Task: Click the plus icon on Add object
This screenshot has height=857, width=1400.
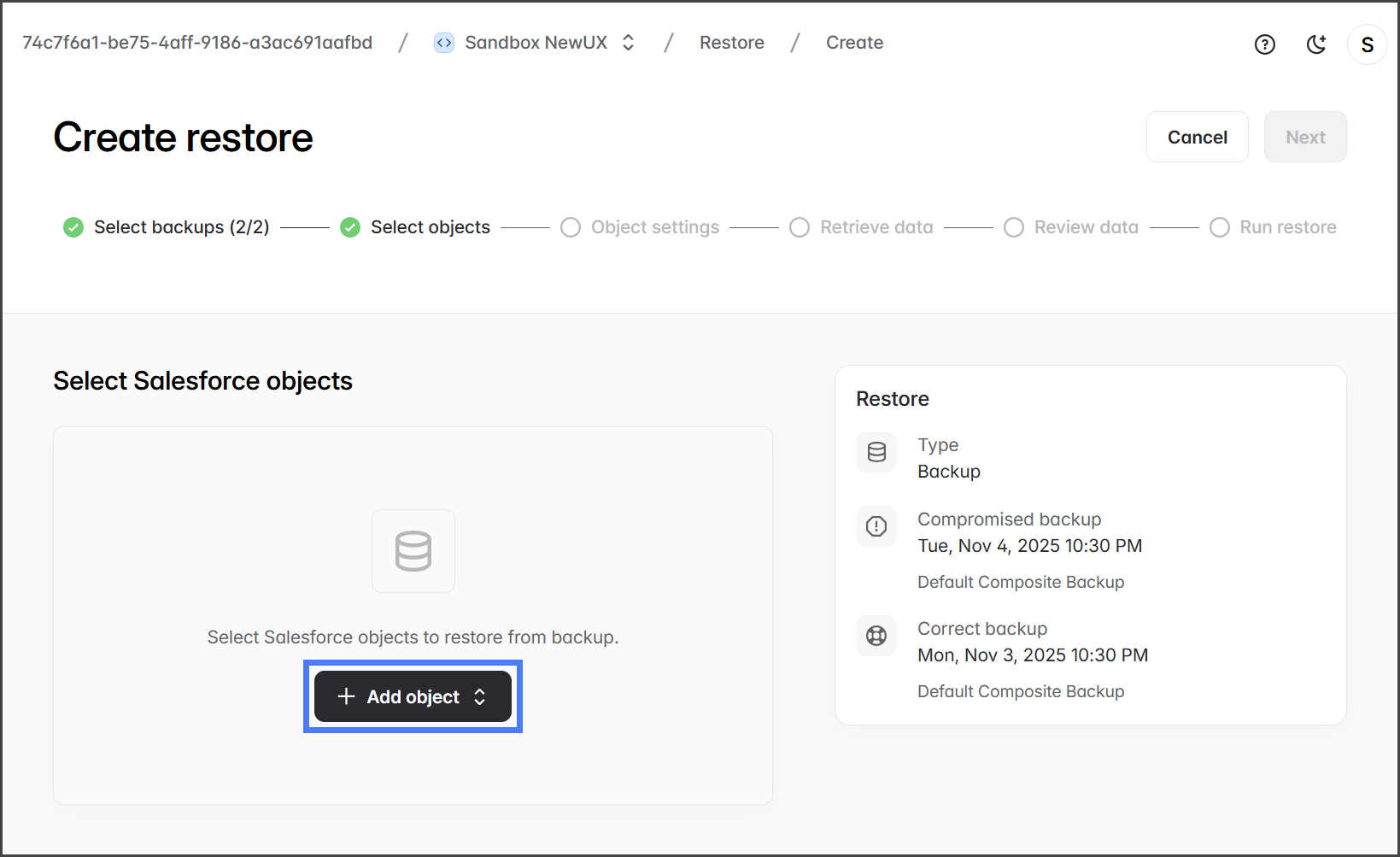Action: point(346,696)
